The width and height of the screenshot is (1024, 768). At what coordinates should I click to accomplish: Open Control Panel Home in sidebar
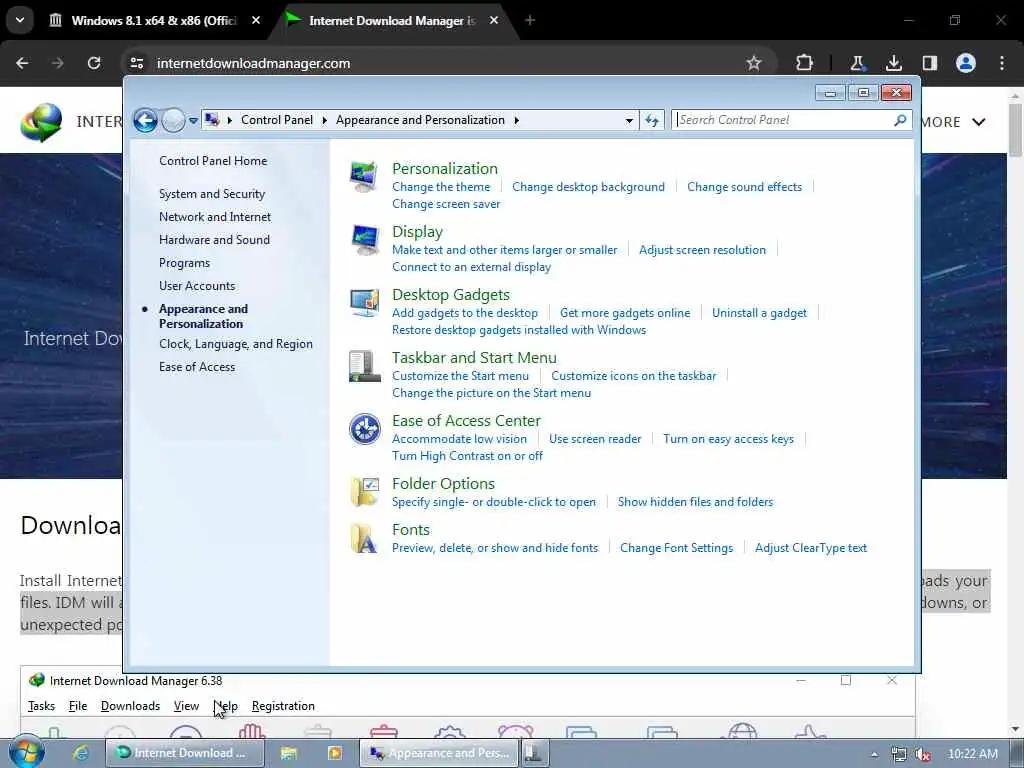pyautogui.click(x=213, y=161)
